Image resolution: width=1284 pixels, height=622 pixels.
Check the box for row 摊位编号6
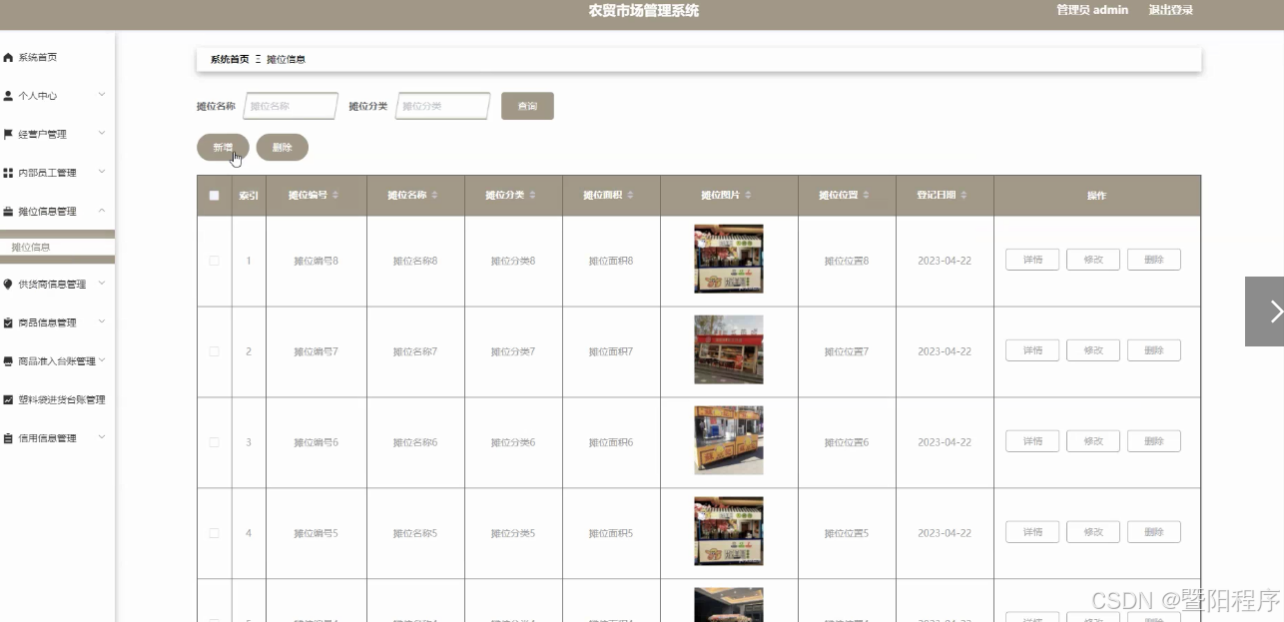click(214, 442)
